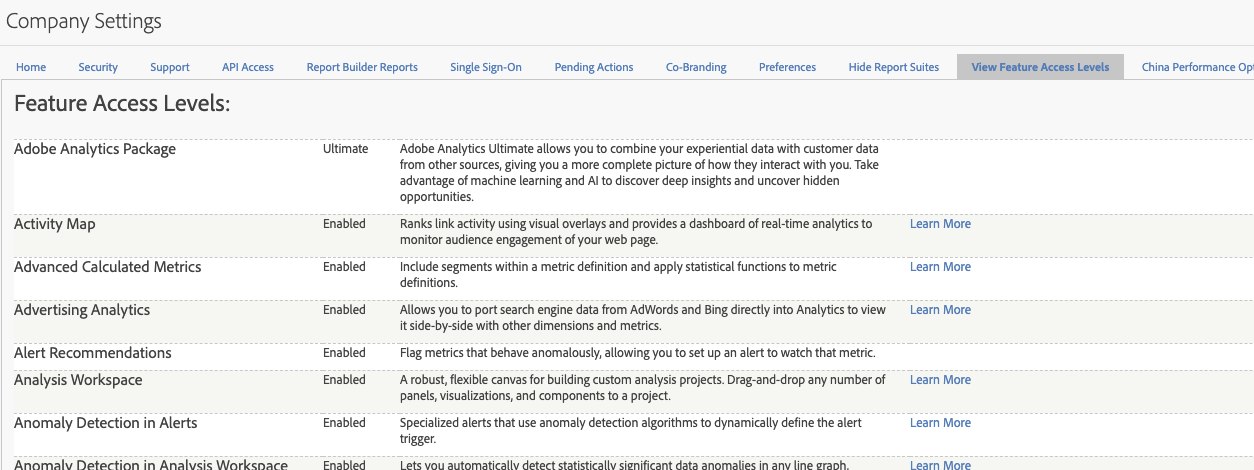Screen dimensions: 1254x470
Task: Click the Company Settings page title
Action: click(x=84, y=21)
